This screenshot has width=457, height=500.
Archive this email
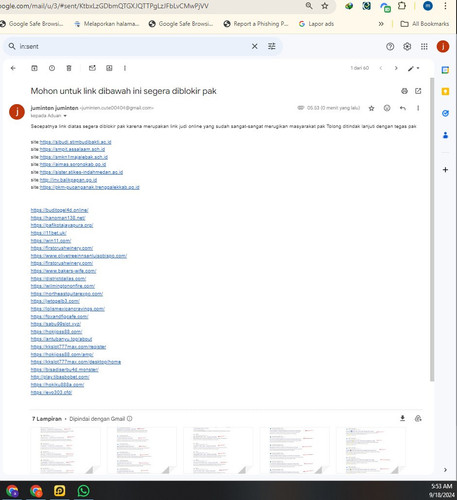point(34,68)
